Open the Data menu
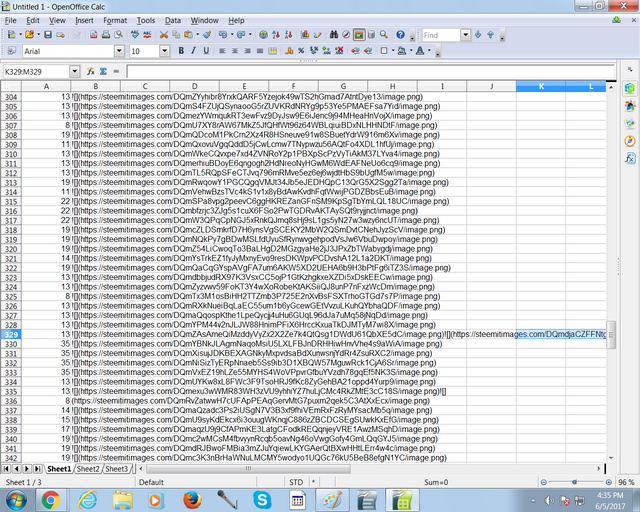 coord(173,20)
